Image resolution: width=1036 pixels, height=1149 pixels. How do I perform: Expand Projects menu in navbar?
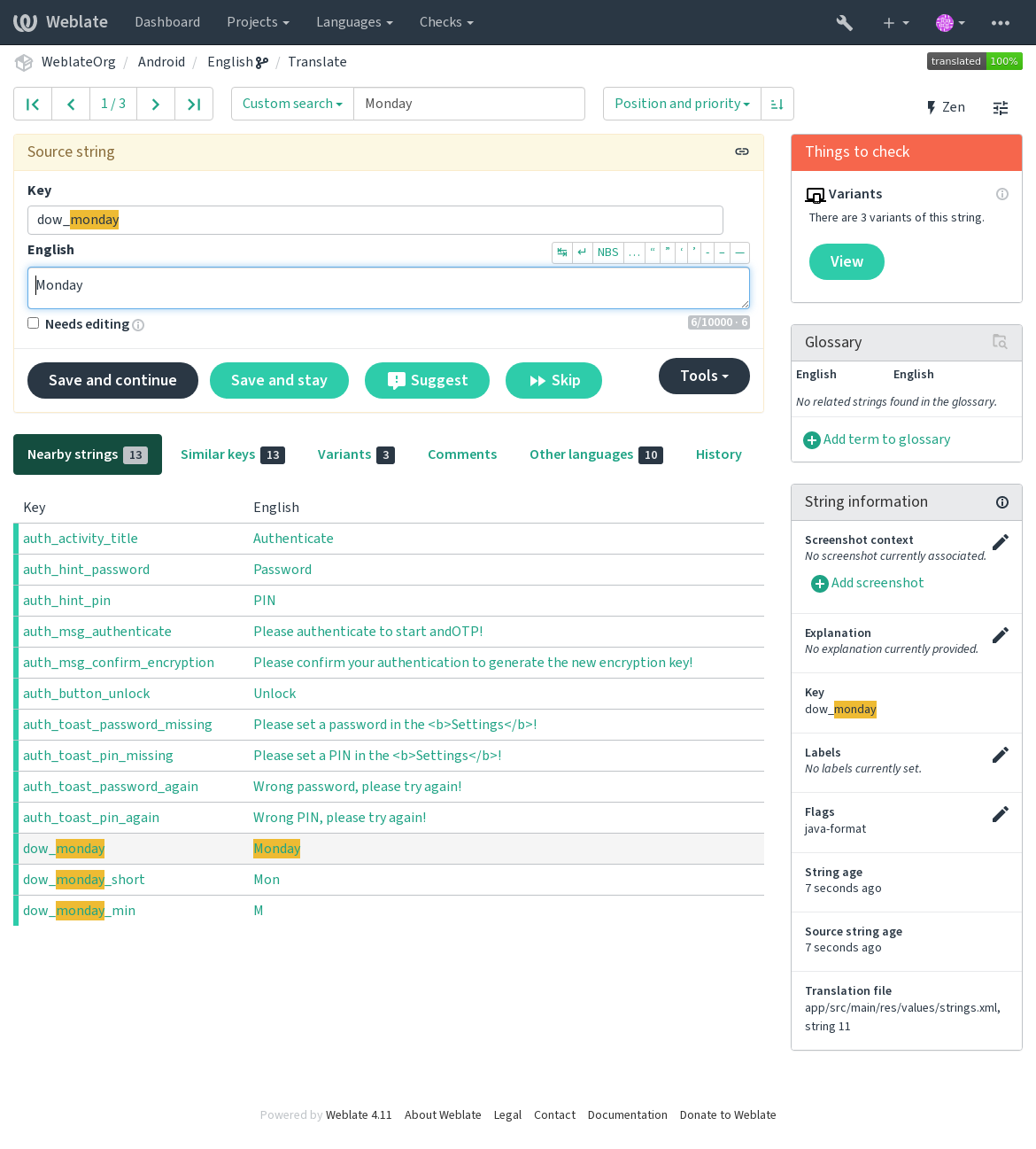coord(258,22)
